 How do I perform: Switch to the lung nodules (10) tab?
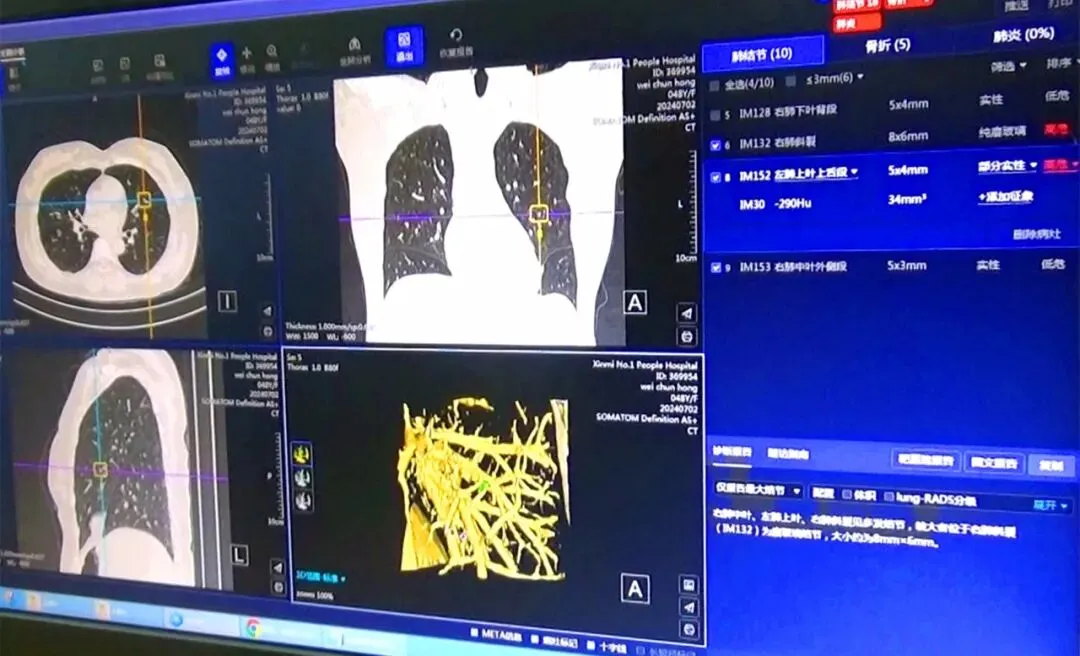pos(762,54)
